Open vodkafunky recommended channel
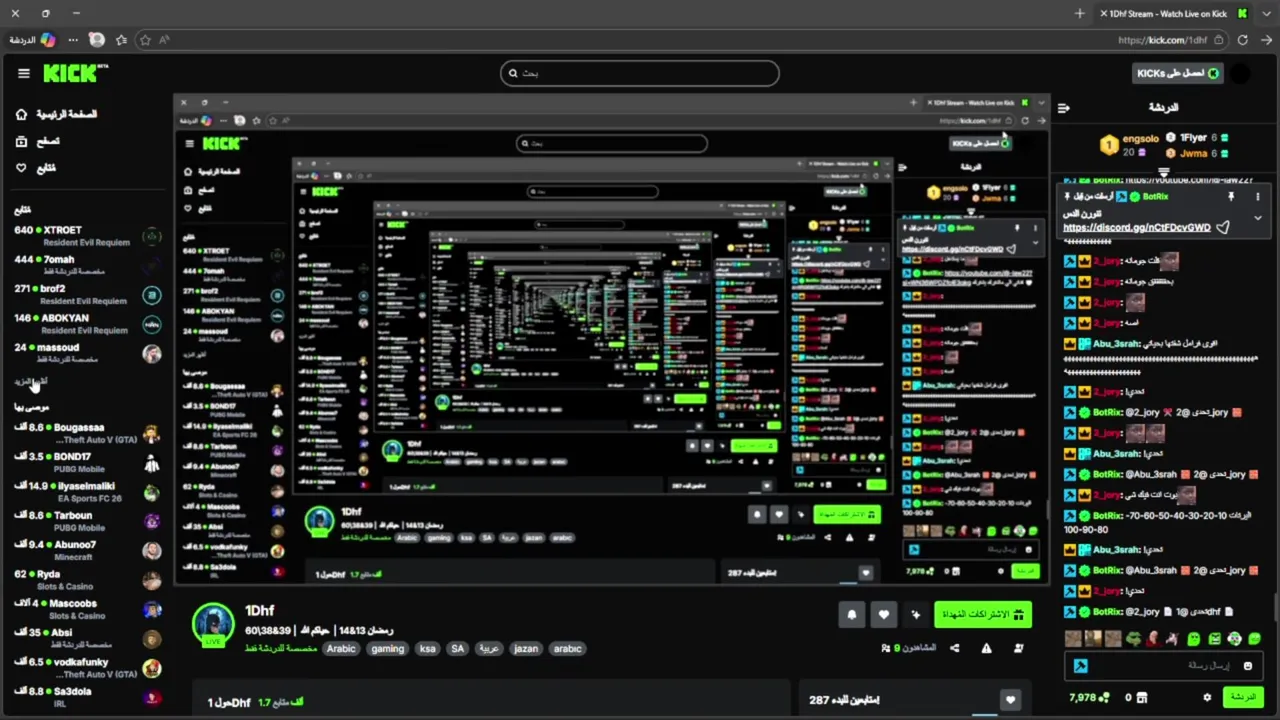 coord(87,667)
